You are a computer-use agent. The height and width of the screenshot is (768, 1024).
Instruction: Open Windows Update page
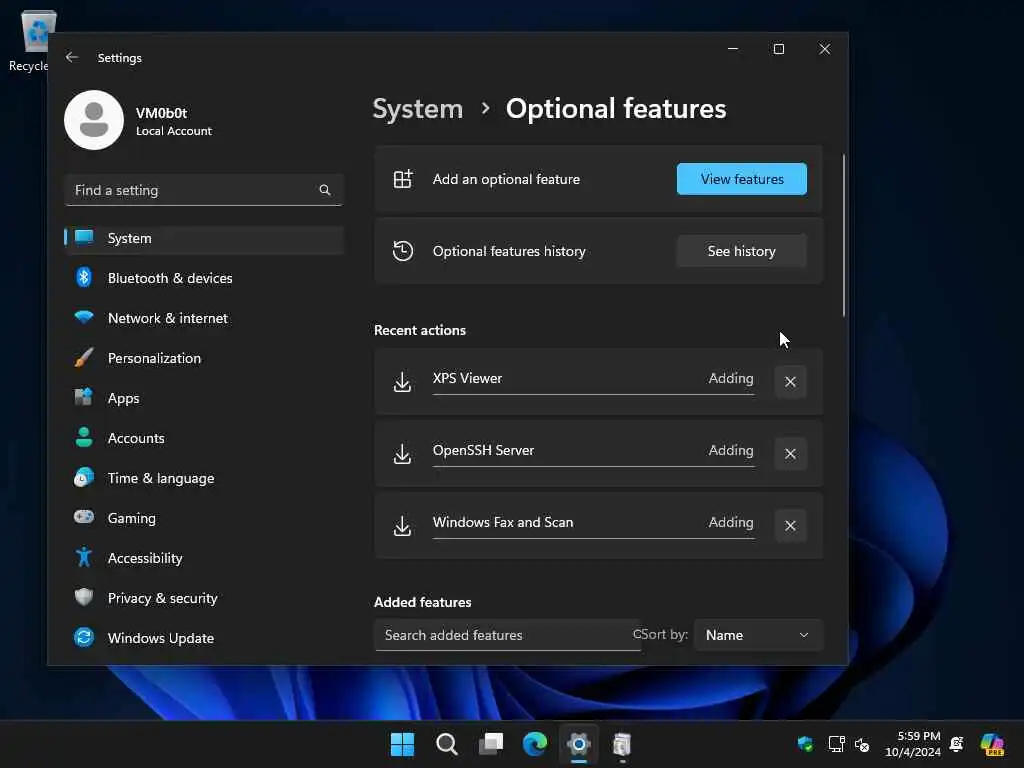204,638
